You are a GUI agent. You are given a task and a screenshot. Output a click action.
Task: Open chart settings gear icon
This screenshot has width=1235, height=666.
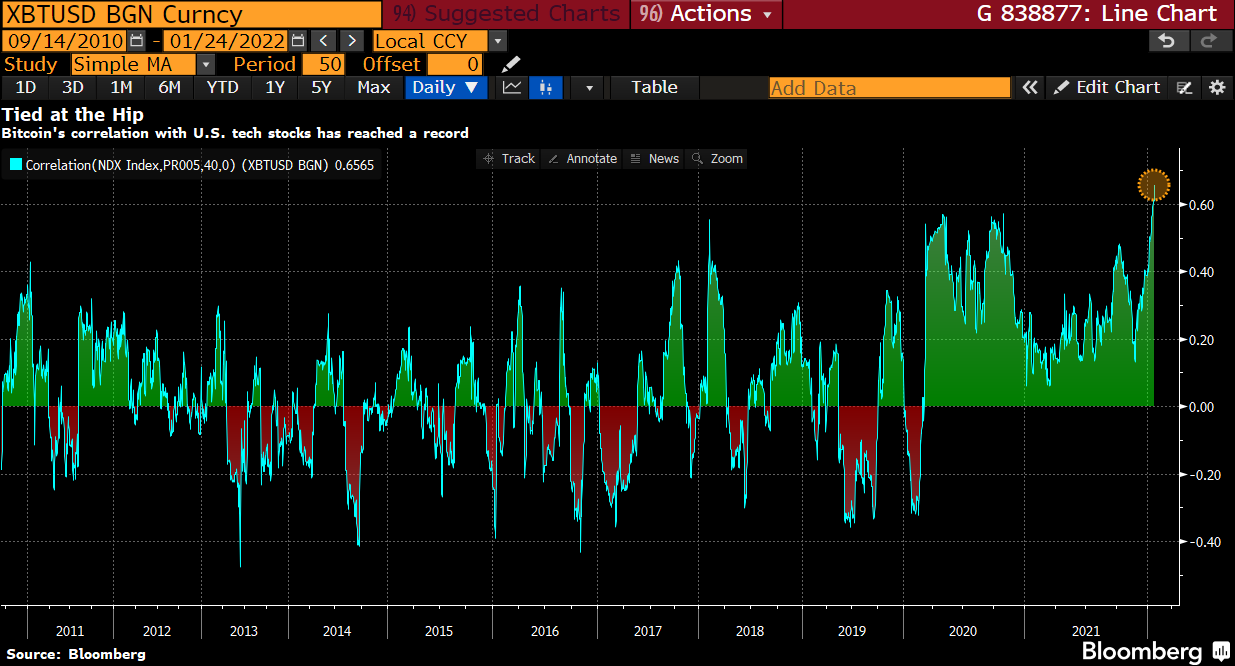1217,87
